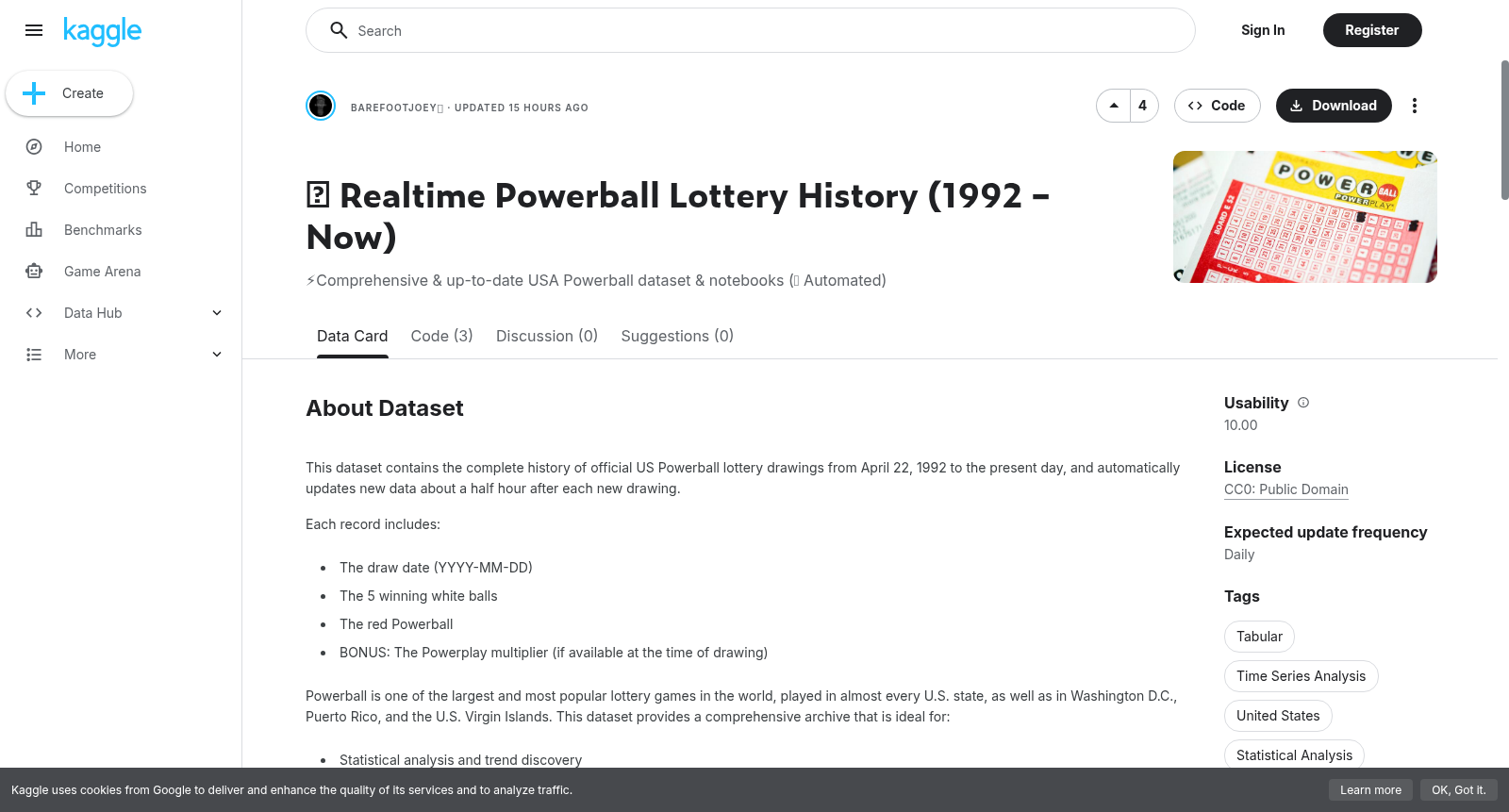Click the BAREFOOTJOEY author name

click(396, 108)
